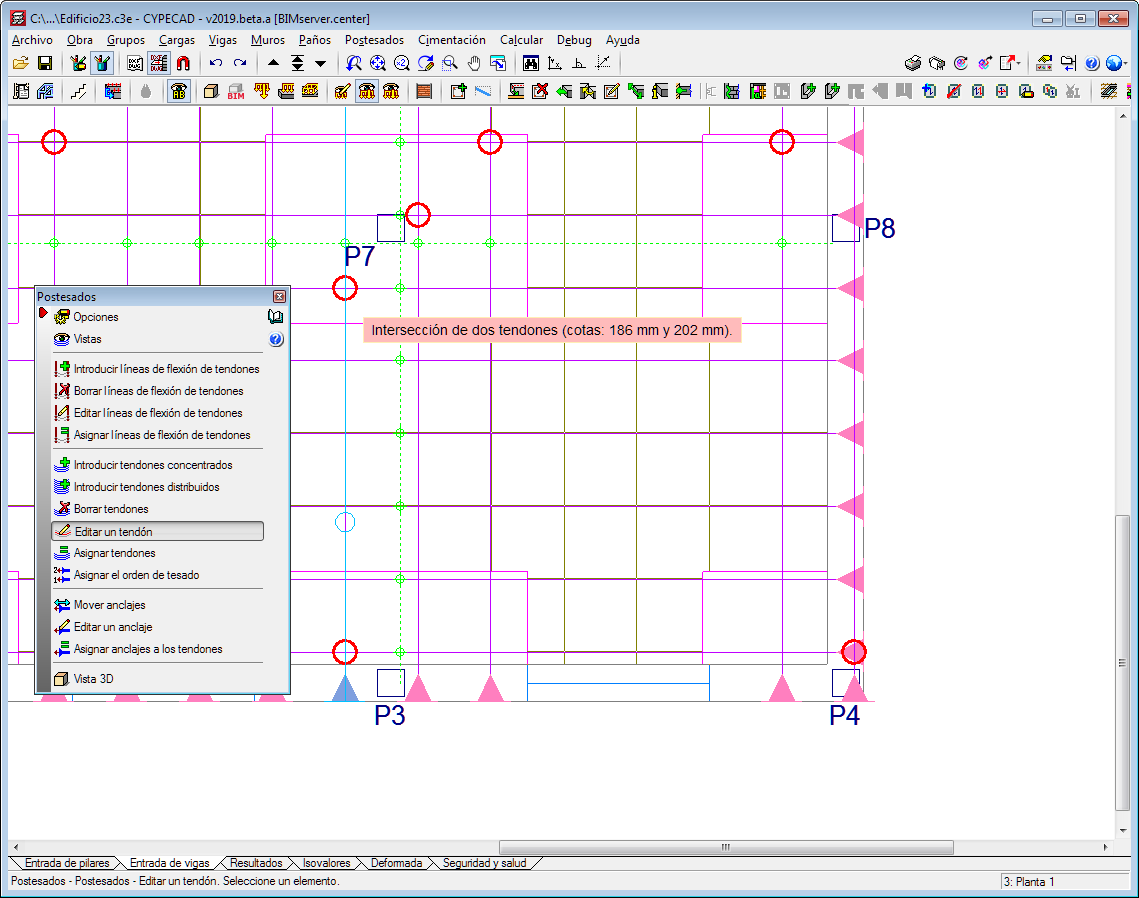
Task: Redo the last undone action
Action: coord(240,63)
